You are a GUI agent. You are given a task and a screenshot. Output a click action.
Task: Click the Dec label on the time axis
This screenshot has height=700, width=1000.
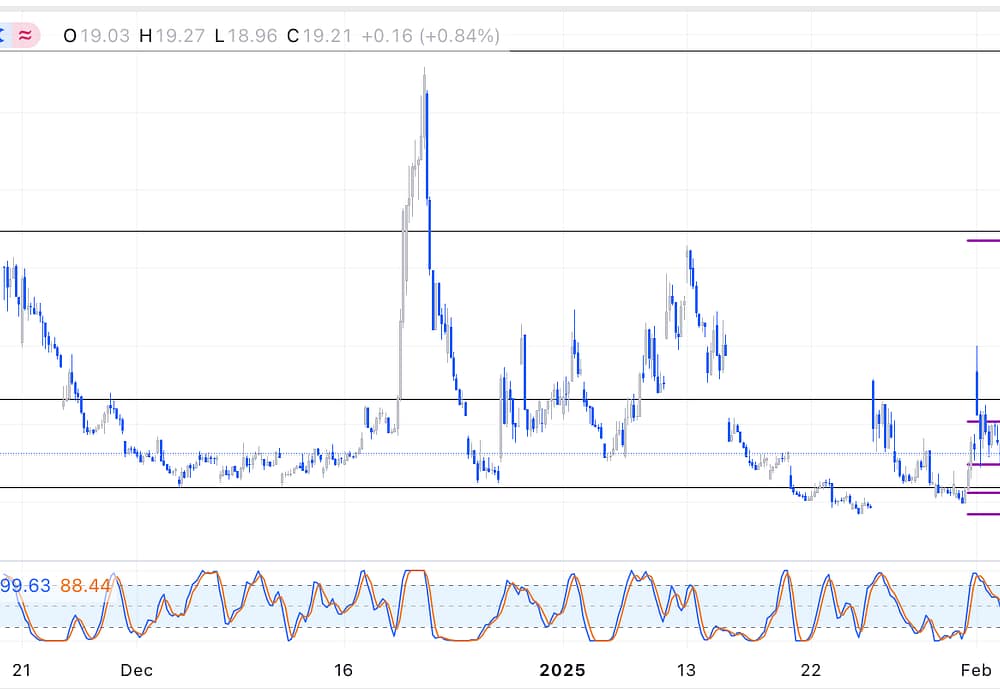[x=139, y=669]
